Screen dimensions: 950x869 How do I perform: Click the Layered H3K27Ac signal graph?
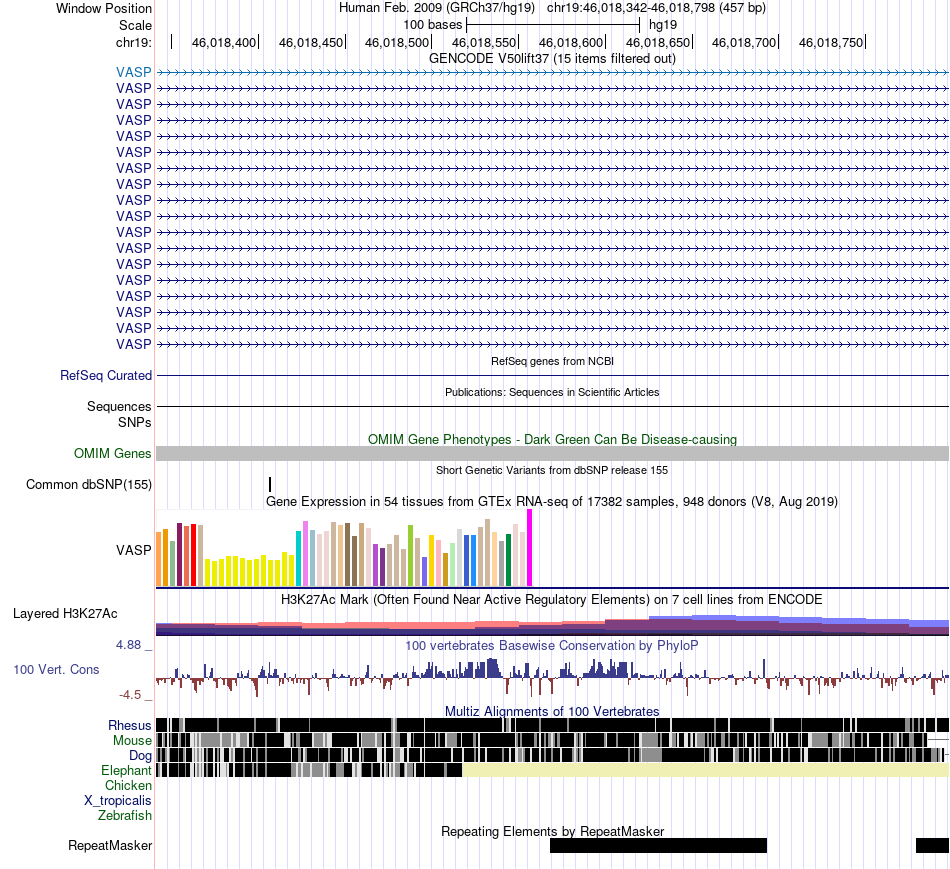[x=552, y=625]
